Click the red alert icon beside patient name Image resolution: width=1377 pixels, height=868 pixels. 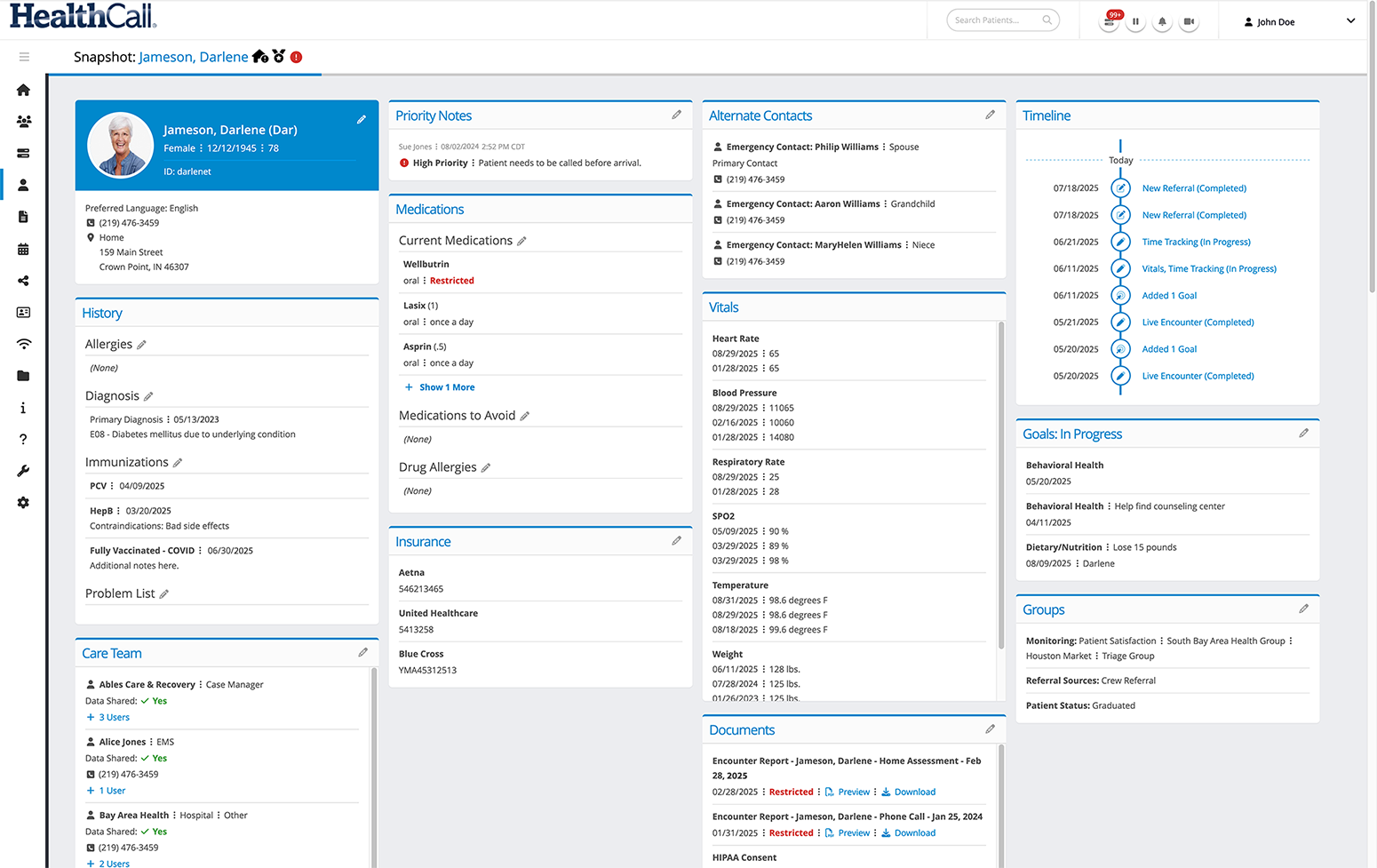click(x=297, y=57)
